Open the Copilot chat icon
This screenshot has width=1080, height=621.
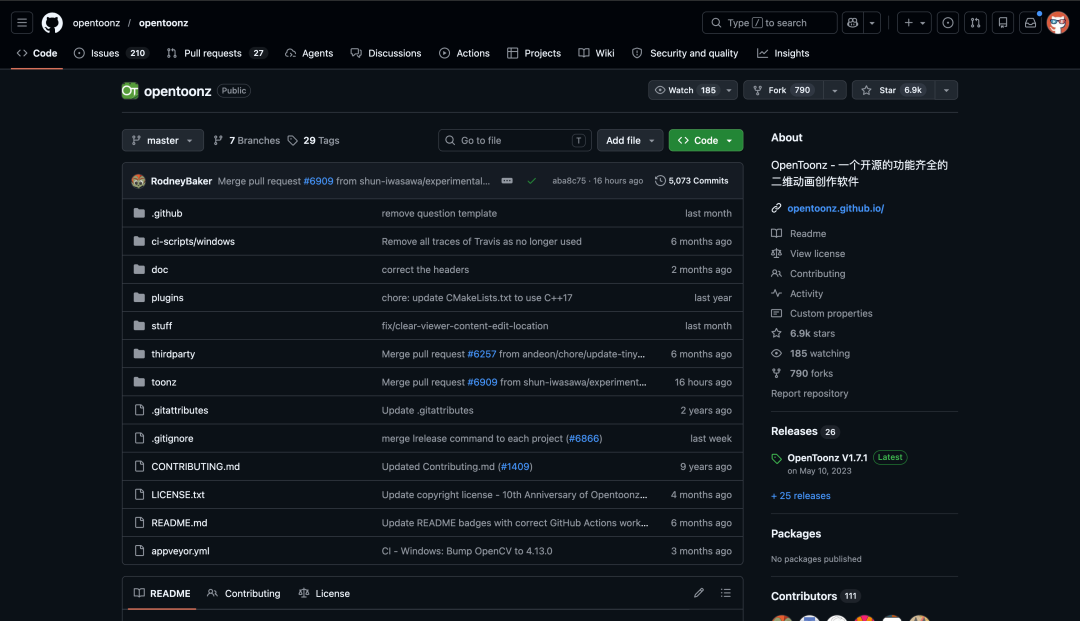[853, 23]
